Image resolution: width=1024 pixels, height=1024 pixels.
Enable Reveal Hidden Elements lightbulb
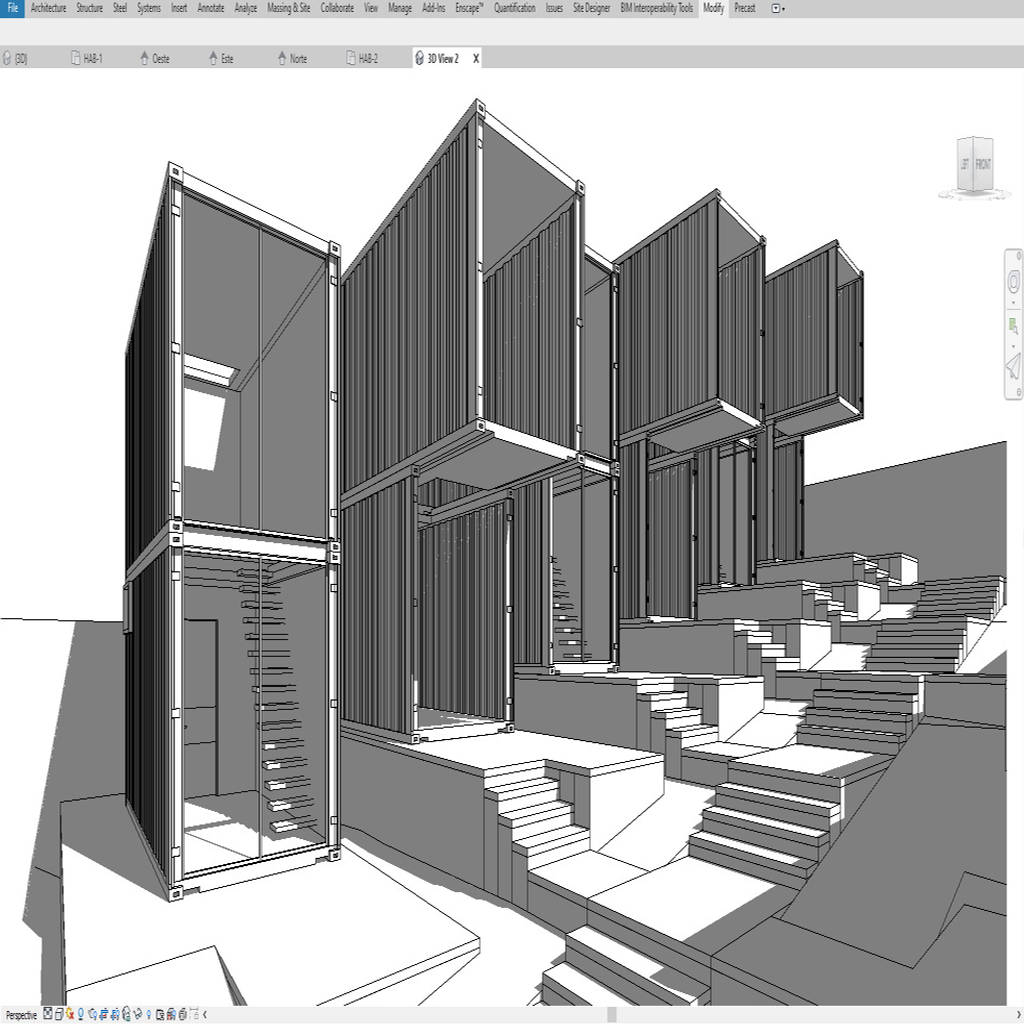[148, 1013]
